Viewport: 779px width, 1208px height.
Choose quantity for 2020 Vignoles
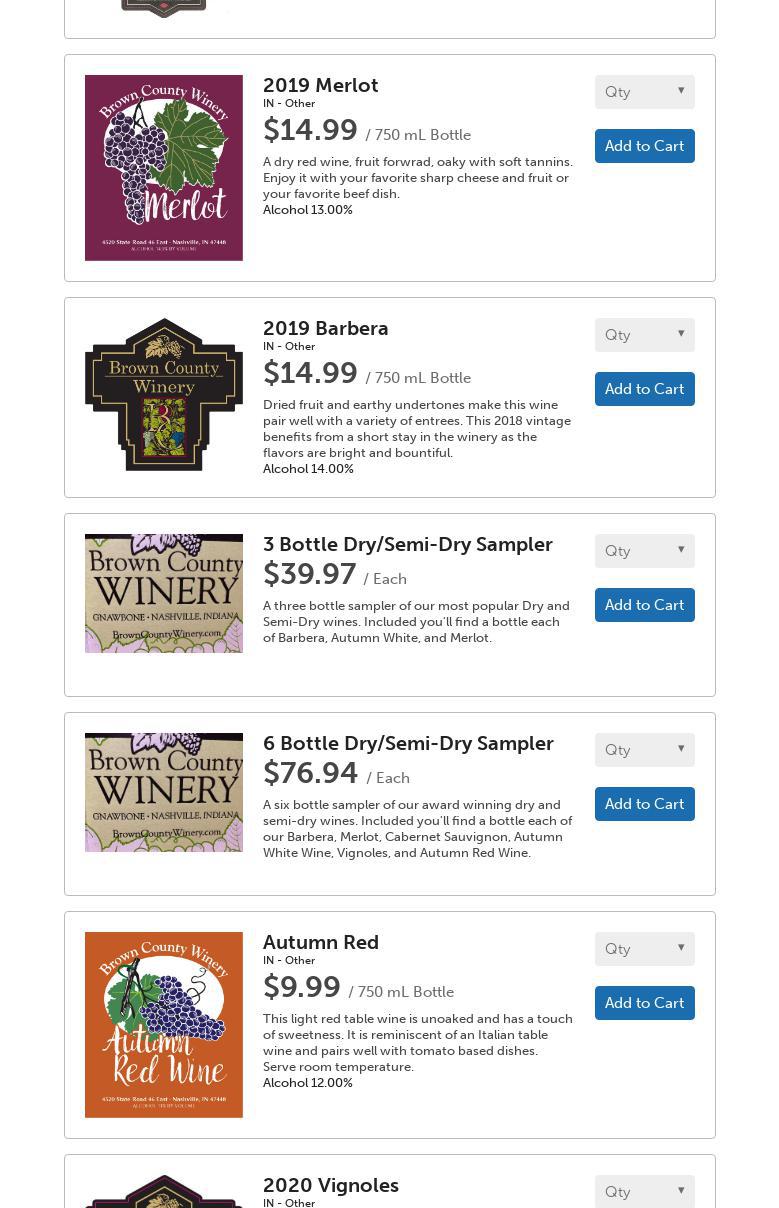(x=645, y=1191)
